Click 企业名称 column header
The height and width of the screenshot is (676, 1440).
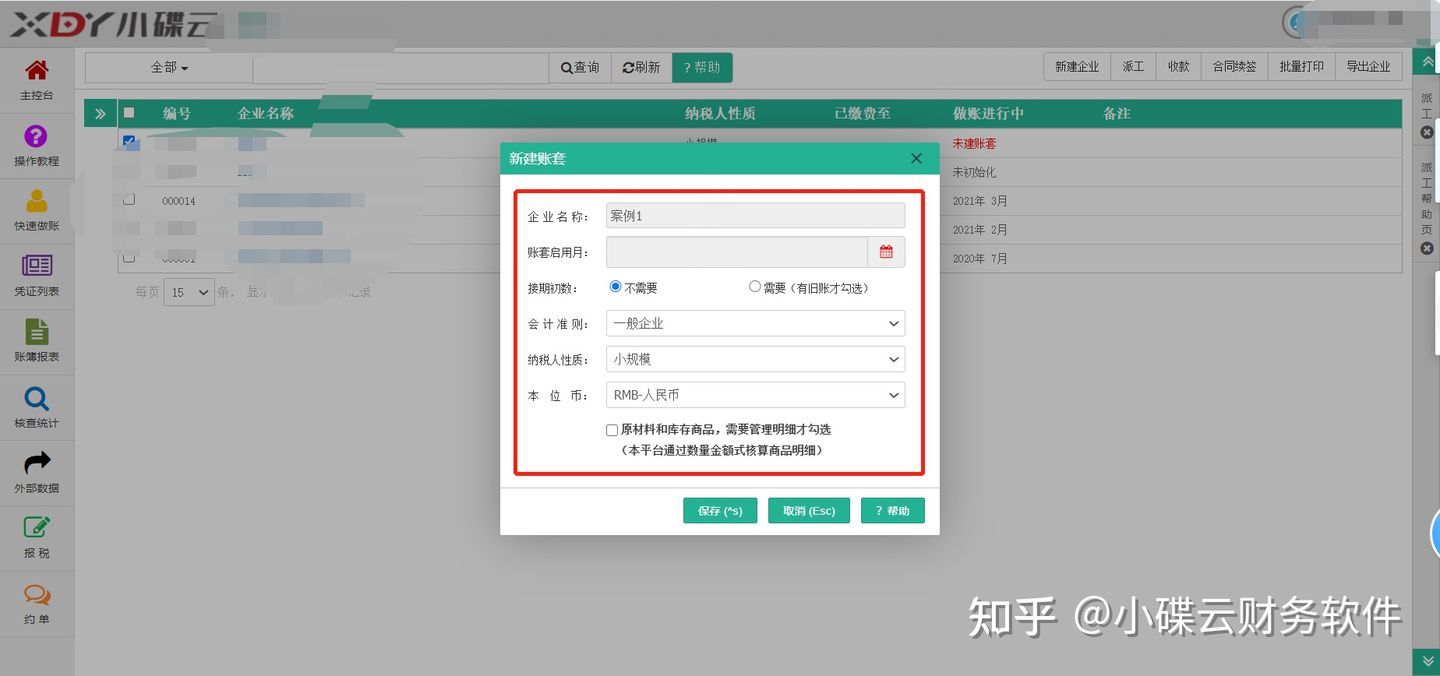[x=266, y=114]
